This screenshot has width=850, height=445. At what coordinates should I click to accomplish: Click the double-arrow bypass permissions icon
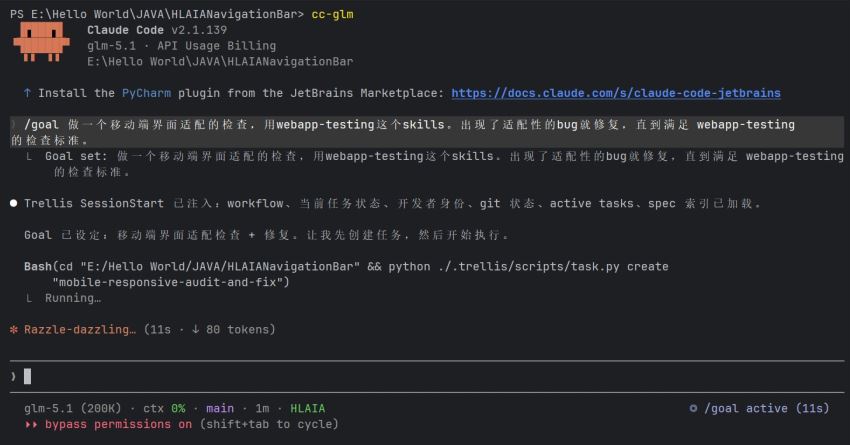[31, 424]
